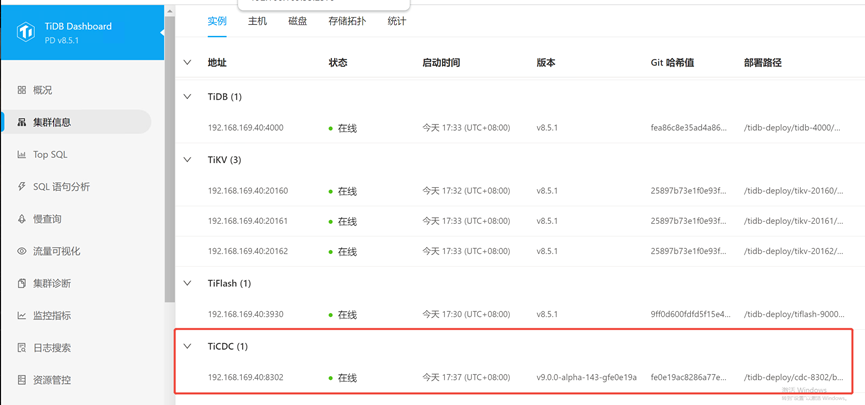Click the 集群信息 cluster info icon

click(x=22, y=122)
